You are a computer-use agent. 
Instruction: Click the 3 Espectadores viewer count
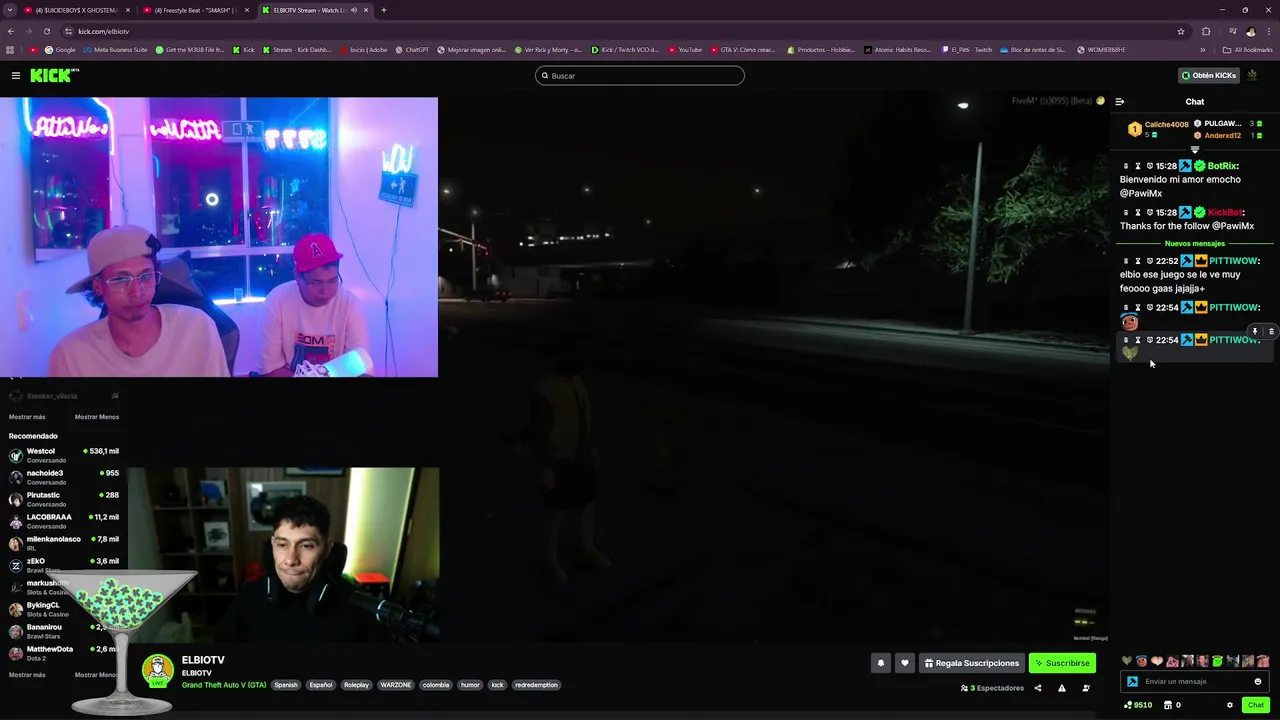coord(993,688)
